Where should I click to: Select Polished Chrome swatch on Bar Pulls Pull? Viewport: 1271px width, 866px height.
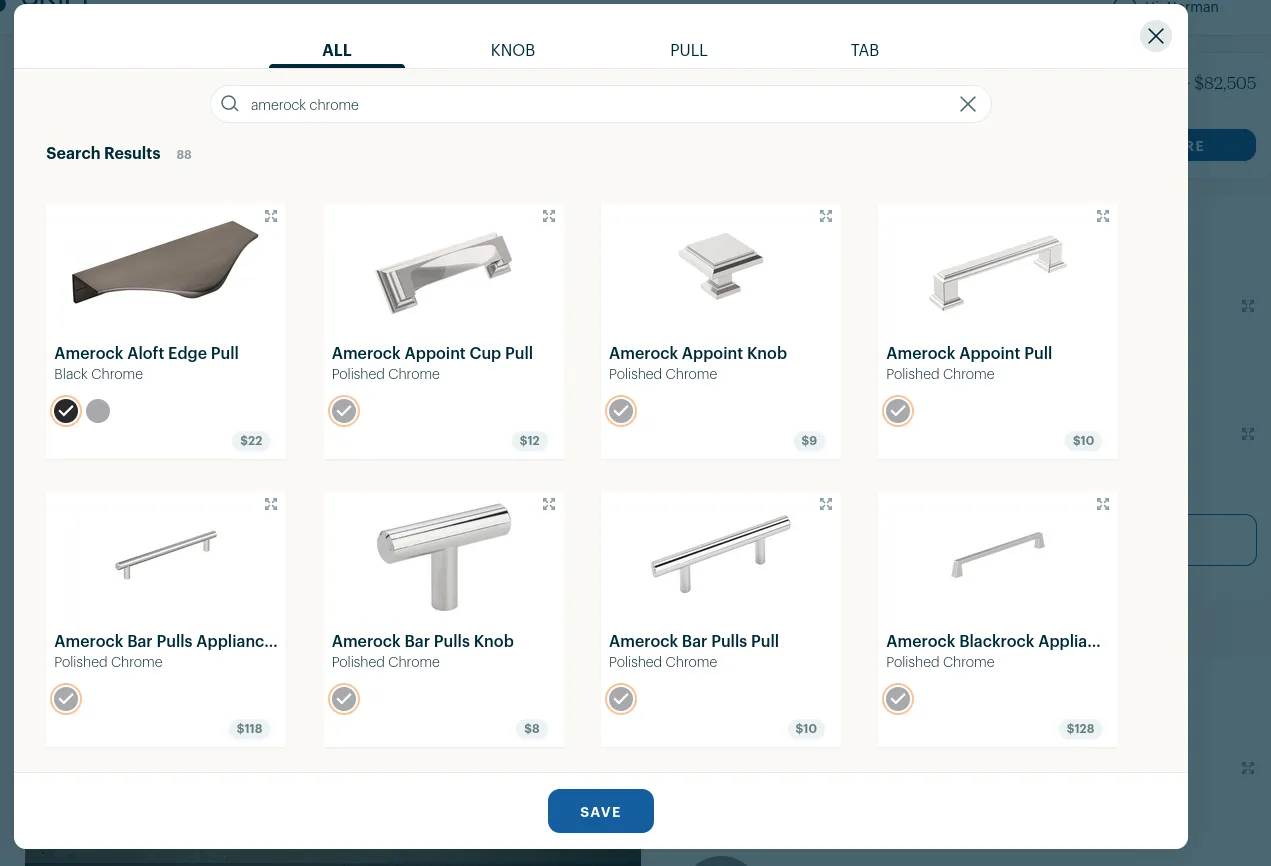pos(621,699)
